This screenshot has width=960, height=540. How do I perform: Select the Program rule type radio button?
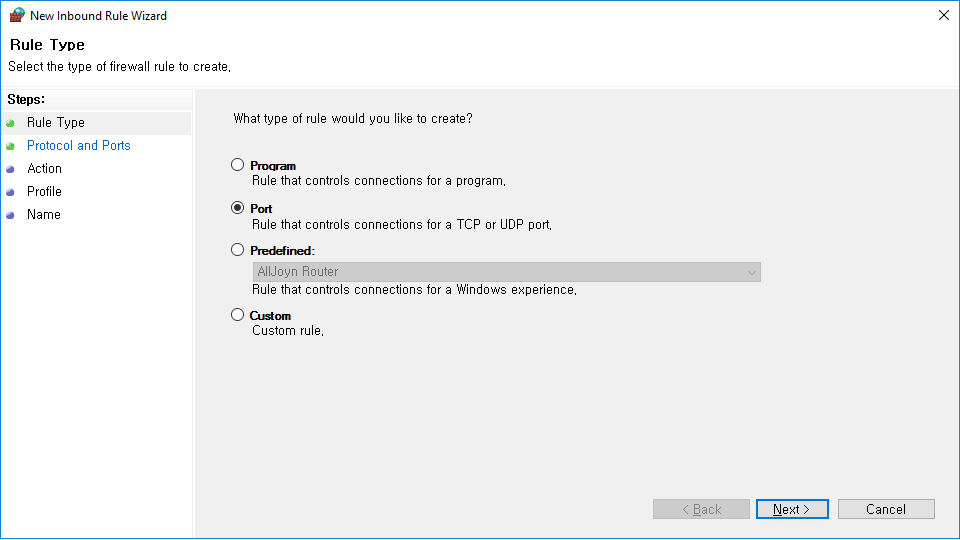(237, 165)
